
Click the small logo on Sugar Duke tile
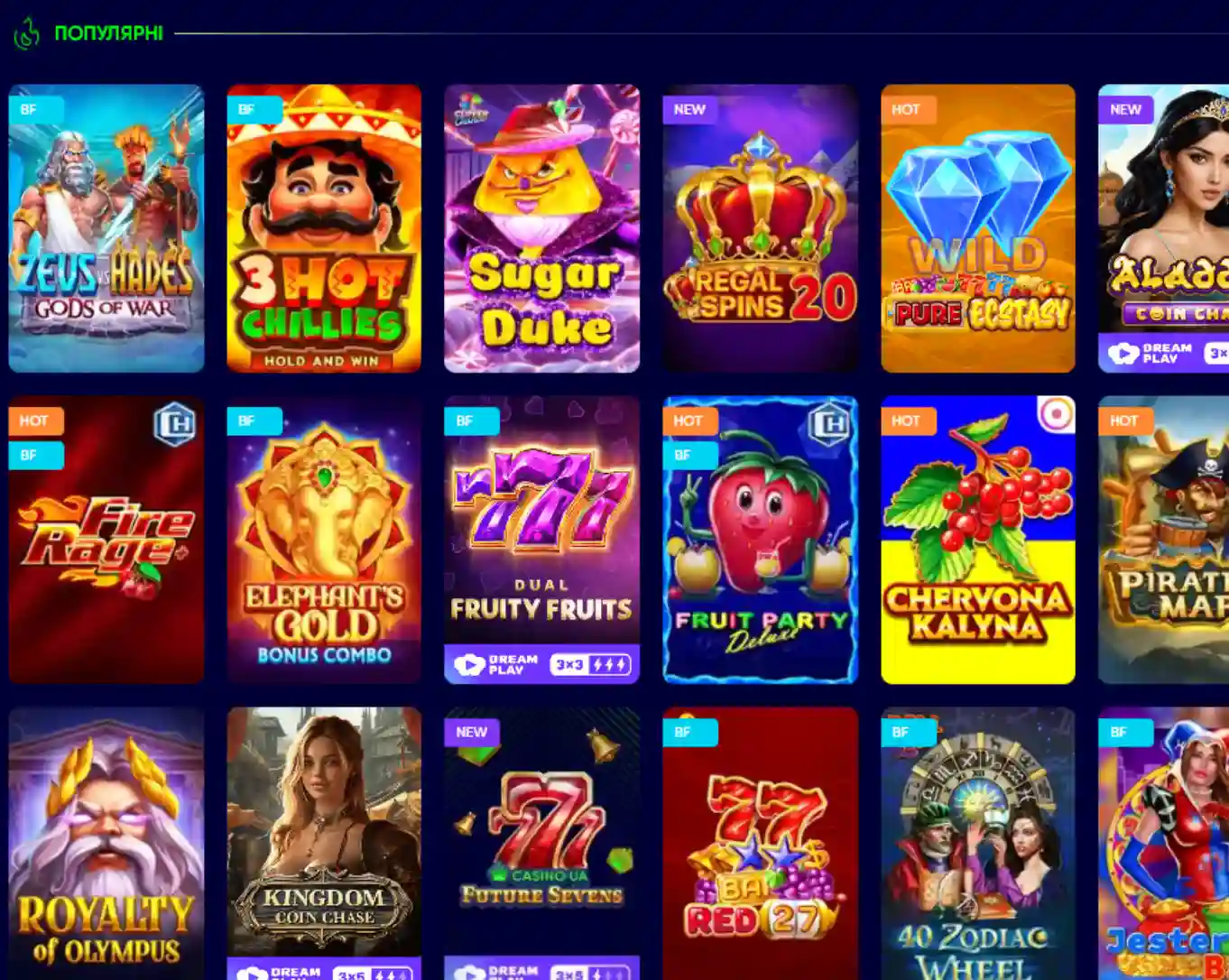click(x=470, y=110)
